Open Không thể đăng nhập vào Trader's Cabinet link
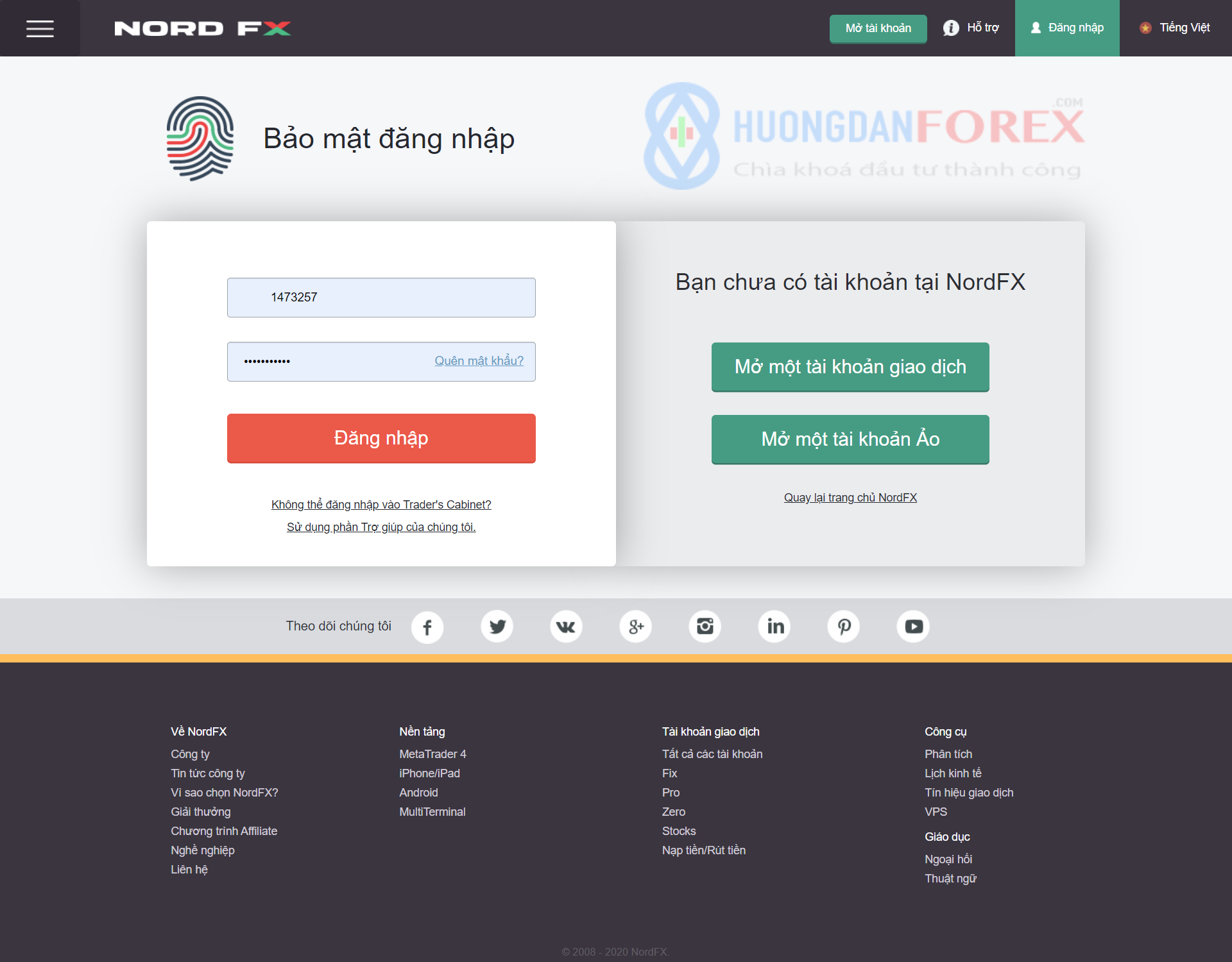 381,504
